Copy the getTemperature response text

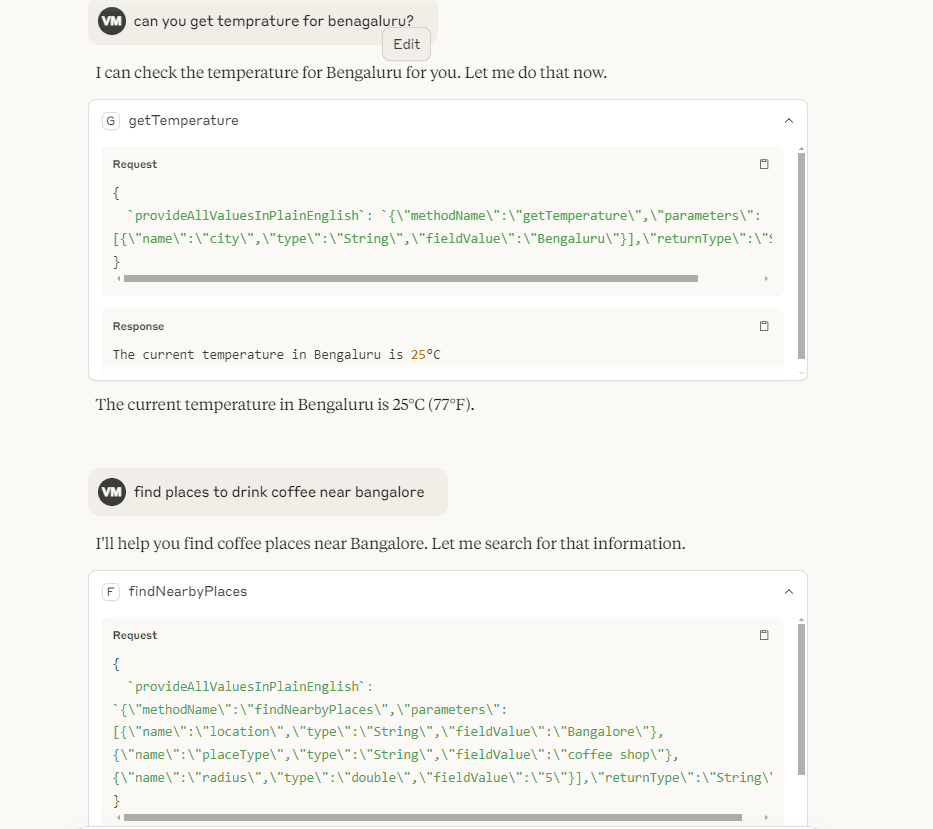point(764,326)
